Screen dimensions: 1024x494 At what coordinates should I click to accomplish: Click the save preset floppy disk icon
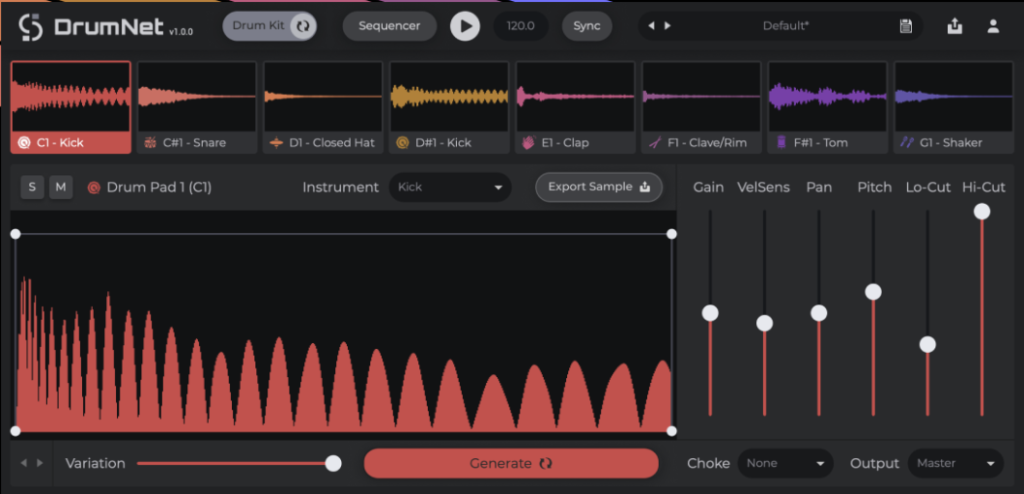coord(905,26)
